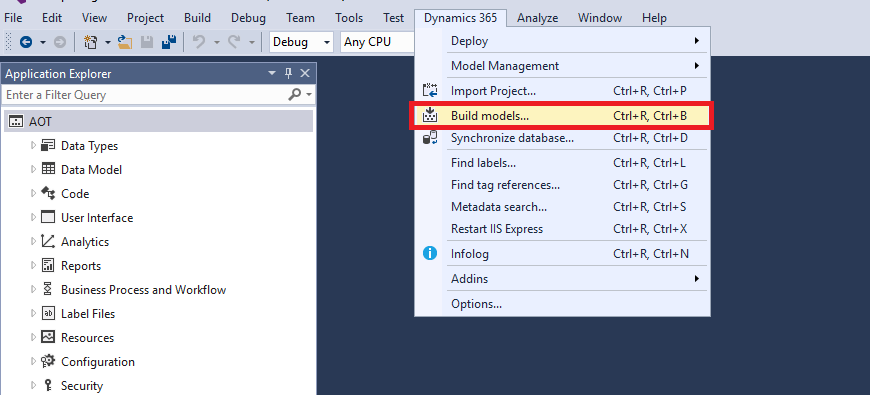
Task: Open the filter search options dropdown arrow
Action: pyautogui.click(x=309, y=95)
